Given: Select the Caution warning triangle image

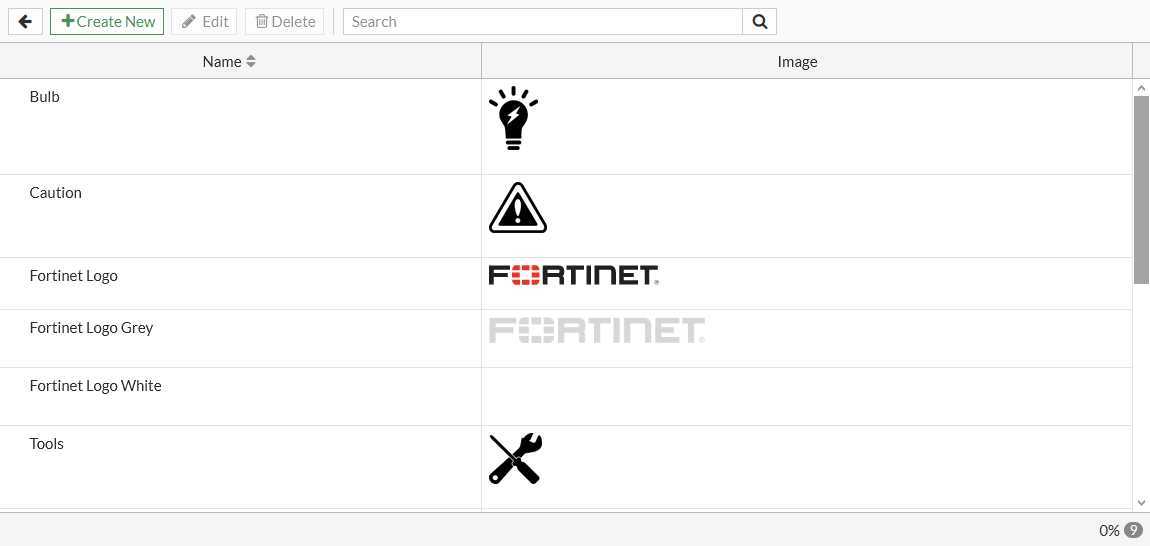Looking at the screenshot, I should [x=518, y=208].
